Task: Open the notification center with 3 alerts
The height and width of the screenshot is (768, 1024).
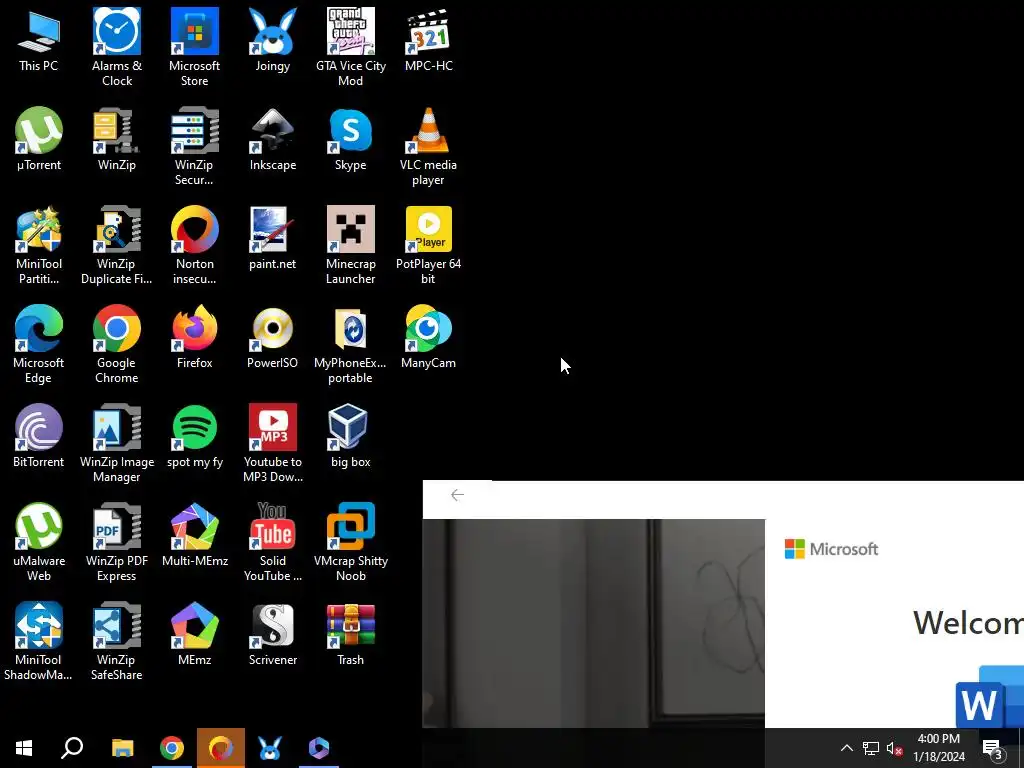Action: click(x=993, y=749)
